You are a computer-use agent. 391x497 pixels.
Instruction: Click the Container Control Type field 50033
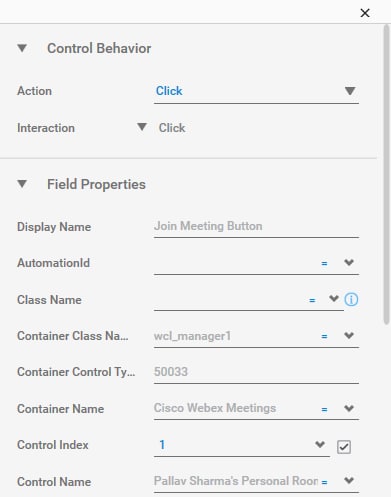pyautogui.click(x=256, y=372)
